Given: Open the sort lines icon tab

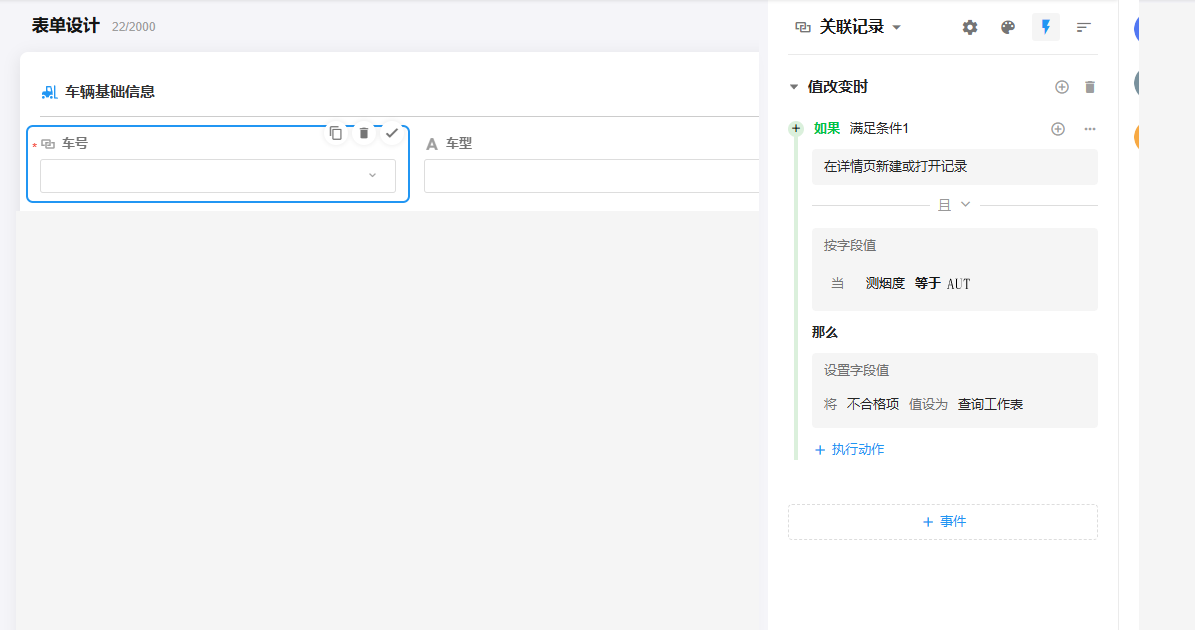Looking at the screenshot, I should point(1083,27).
